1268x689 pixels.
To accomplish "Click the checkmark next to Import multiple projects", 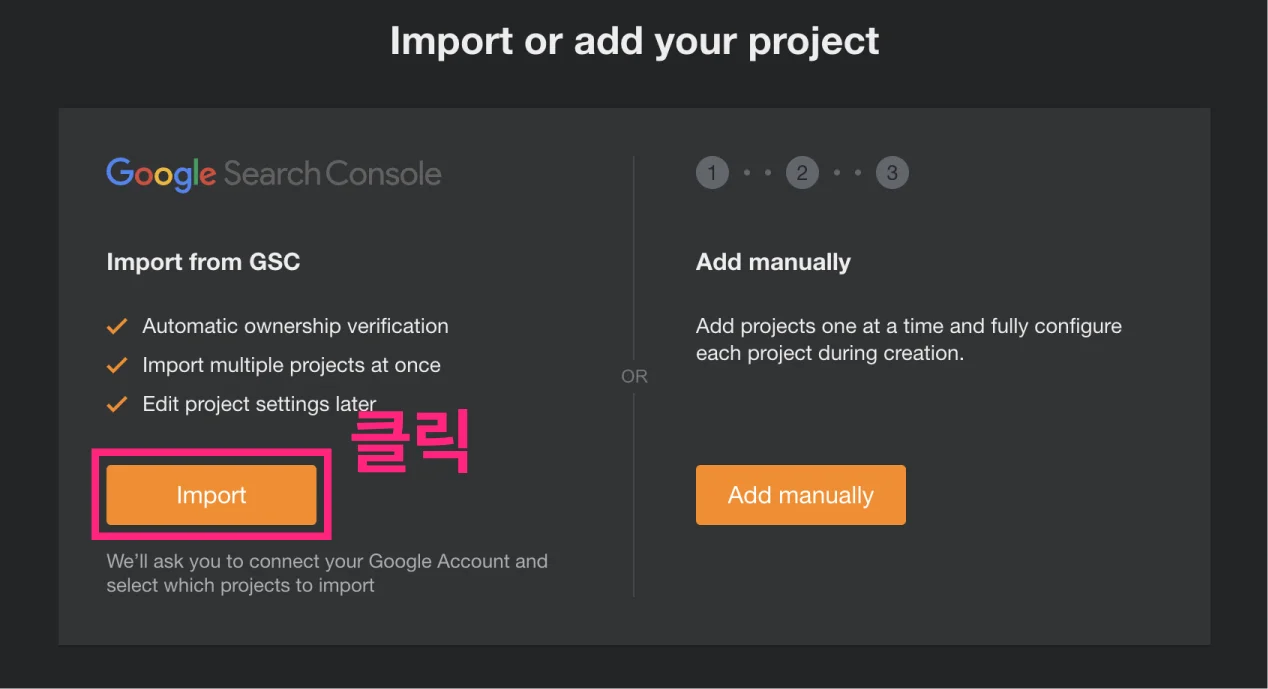I will pyautogui.click(x=117, y=364).
